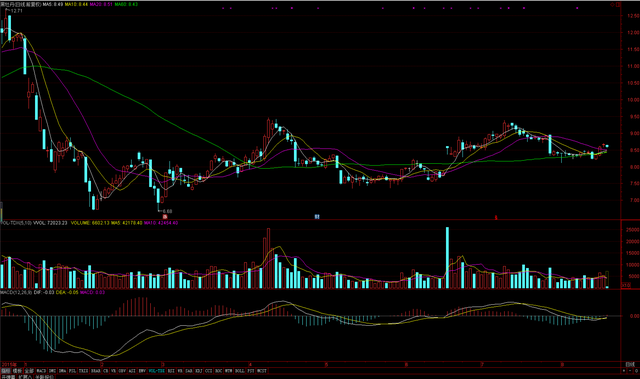The height and width of the screenshot is (379, 640).
Task: Click the stock name title at top left
Action: tap(20, 4)
